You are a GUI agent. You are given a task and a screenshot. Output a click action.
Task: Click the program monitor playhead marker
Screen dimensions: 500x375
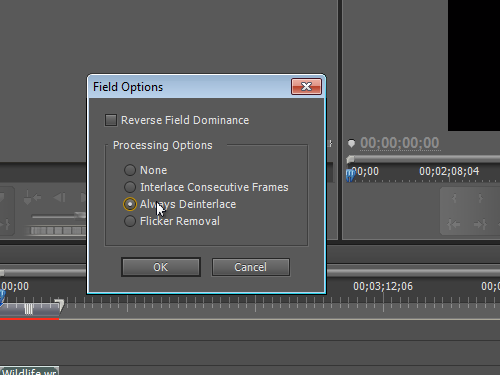point(350,174)
